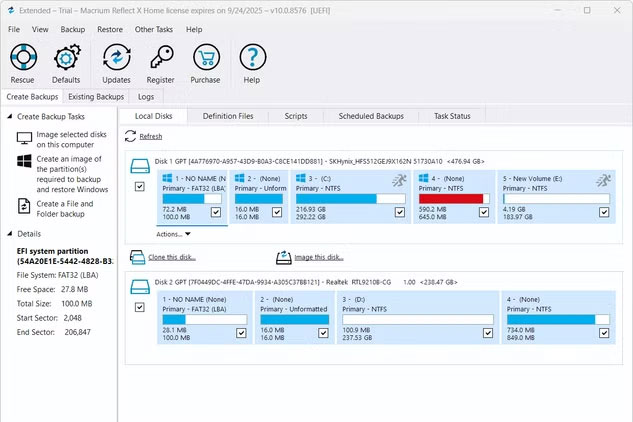The image size is (633, 422).
Task: Click the Clone this disk link
Action: 171,257
